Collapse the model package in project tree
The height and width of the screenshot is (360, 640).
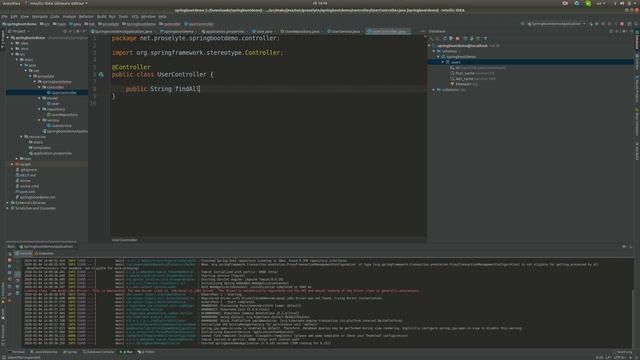pos(40,98)
